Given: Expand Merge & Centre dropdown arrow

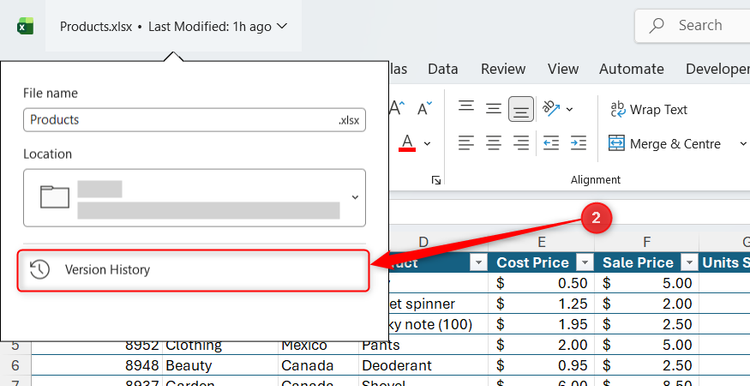Looking at the screenshot, I should click(742, 143).
